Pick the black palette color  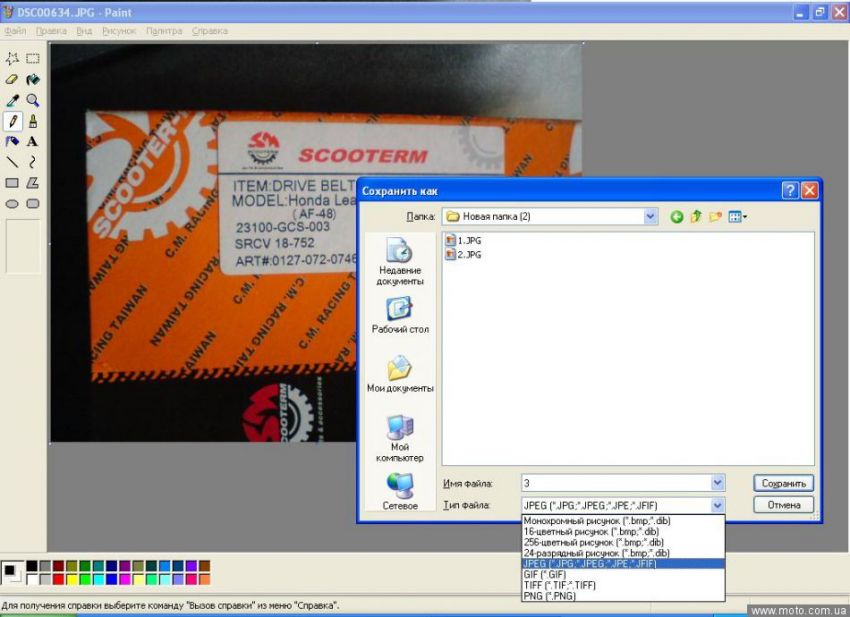click(32, 566)
